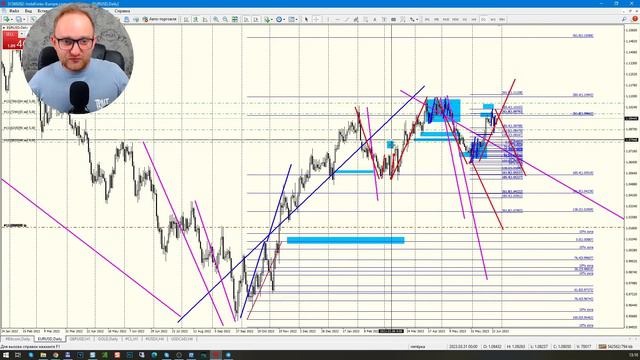
Task: Open Task View on the taskbar
Action: coord(18,355)
